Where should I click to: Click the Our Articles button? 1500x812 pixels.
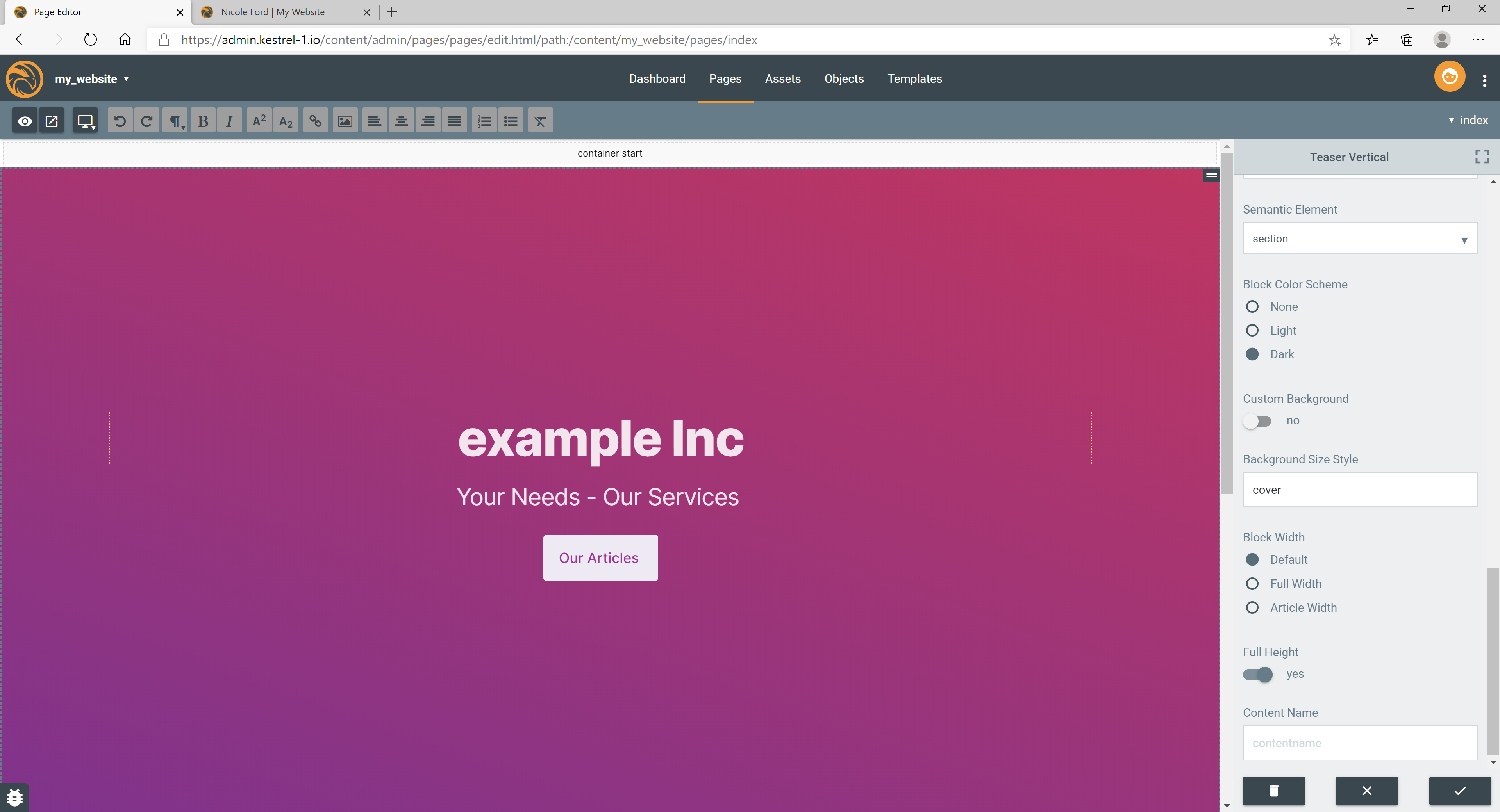[600, 557]
